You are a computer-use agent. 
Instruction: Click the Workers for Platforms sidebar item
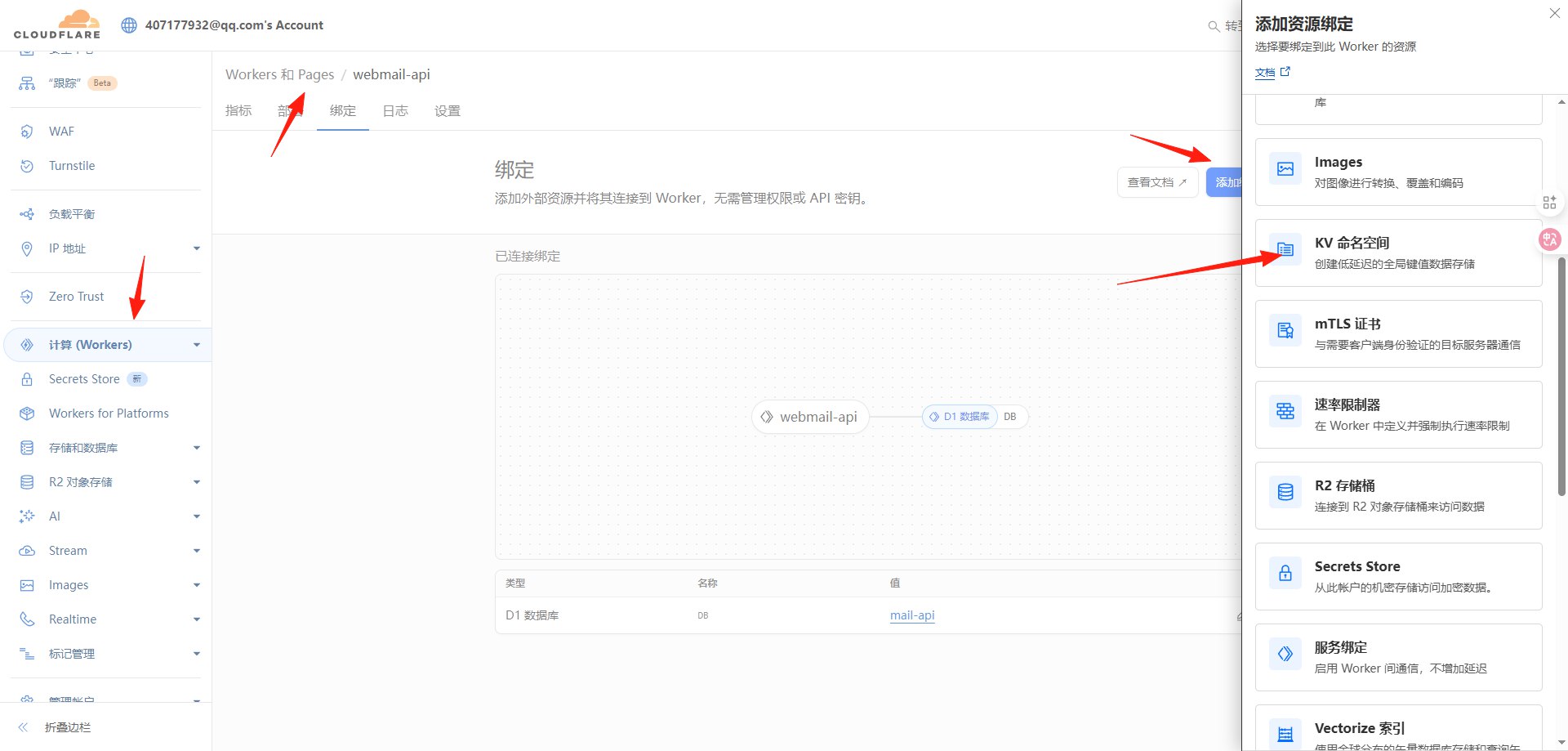tap(108, 413)
